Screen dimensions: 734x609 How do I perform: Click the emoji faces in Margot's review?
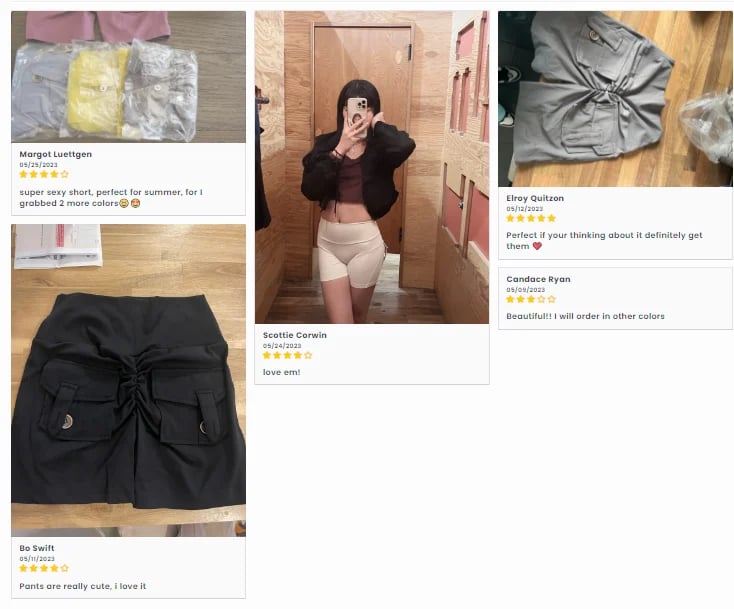[x=130, y=203]
